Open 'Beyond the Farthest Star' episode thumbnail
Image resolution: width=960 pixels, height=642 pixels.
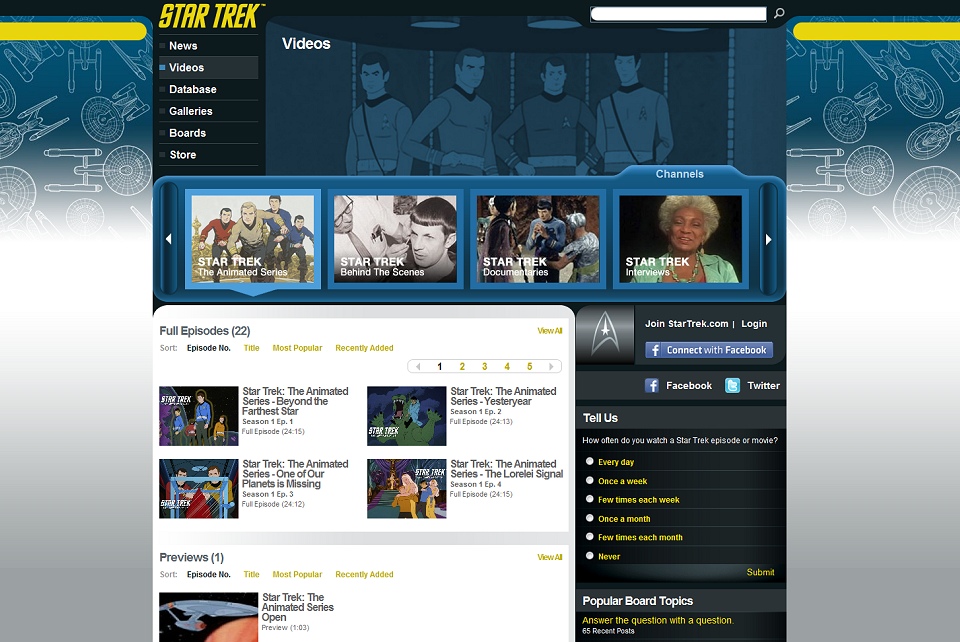199,416
